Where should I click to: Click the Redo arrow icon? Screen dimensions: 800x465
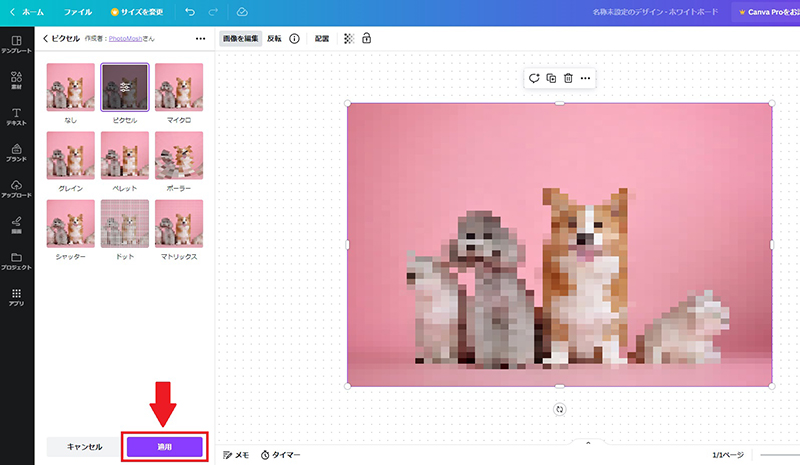213,12
